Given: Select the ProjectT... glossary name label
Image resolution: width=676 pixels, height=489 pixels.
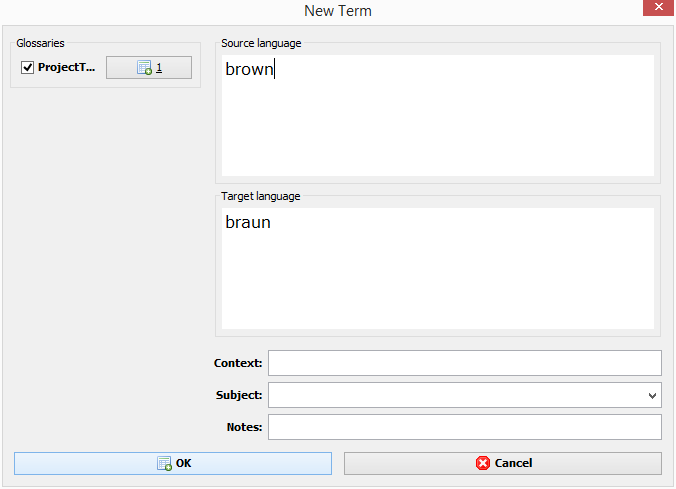Looking at the screenshot, I should click(66, 68).
